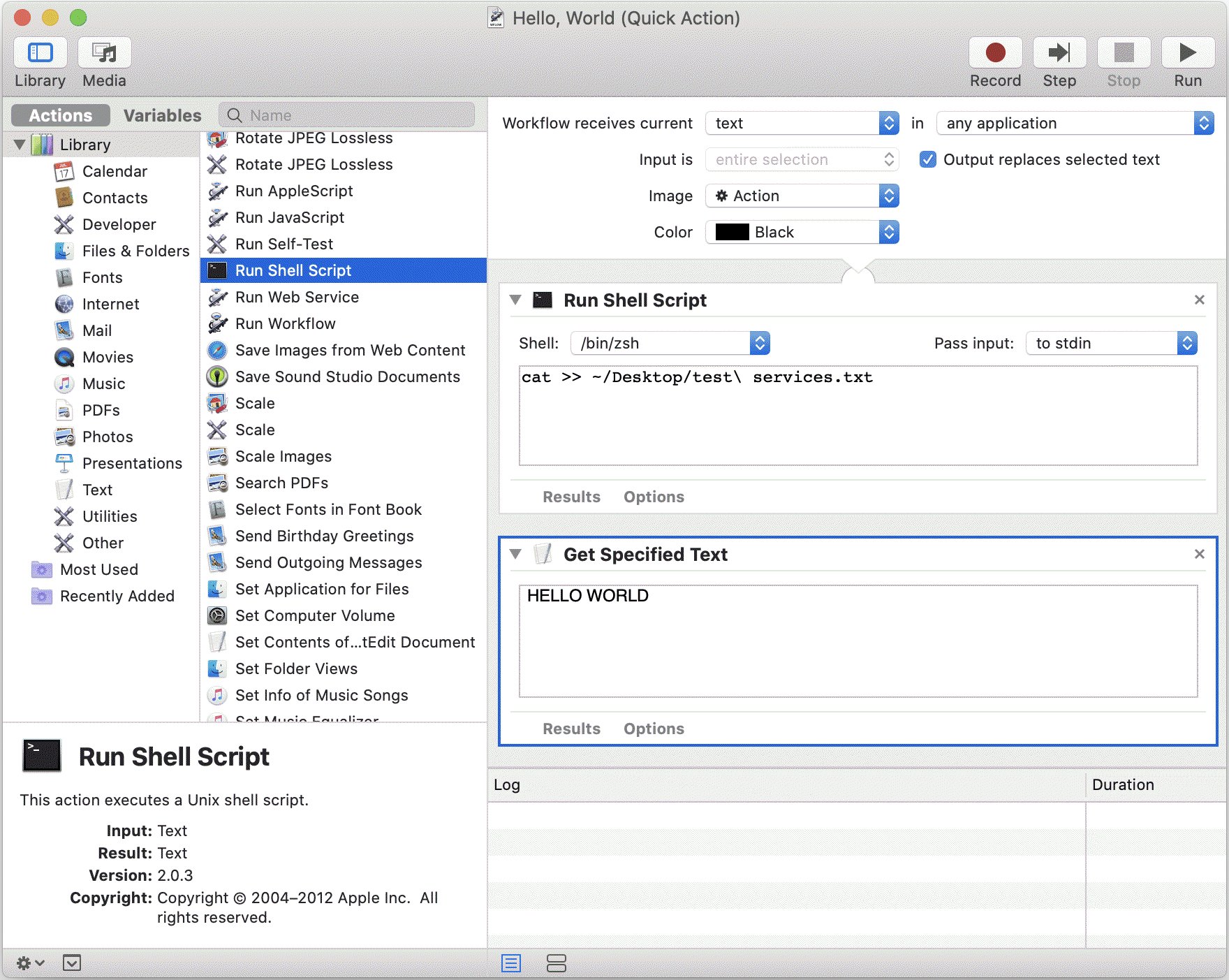1229x980 pixels.
Task: Click Results under Get Specified Text
Action: tap(571, 729)
